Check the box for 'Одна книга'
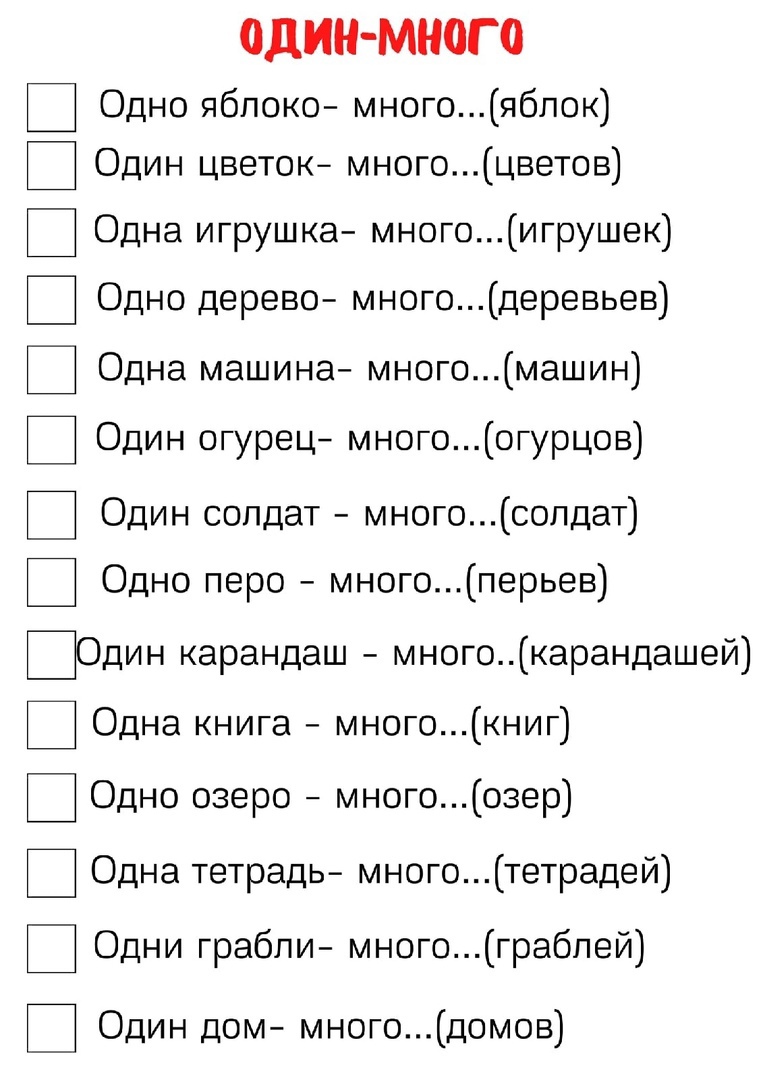The height and width of the screenshot is (1080, 763). pos(51,725)
